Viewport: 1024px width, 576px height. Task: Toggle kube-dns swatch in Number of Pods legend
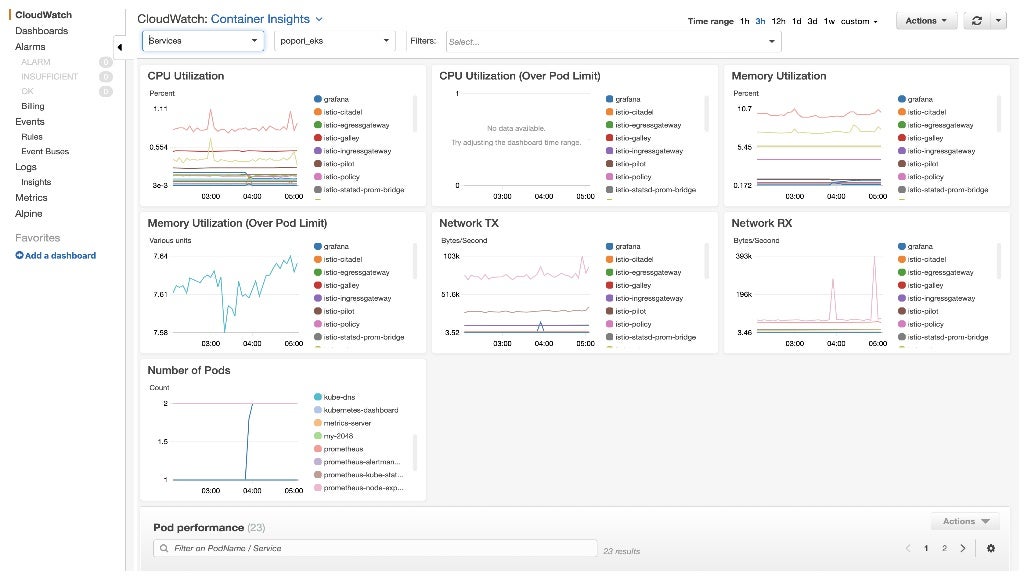click(x=318, y=397)
